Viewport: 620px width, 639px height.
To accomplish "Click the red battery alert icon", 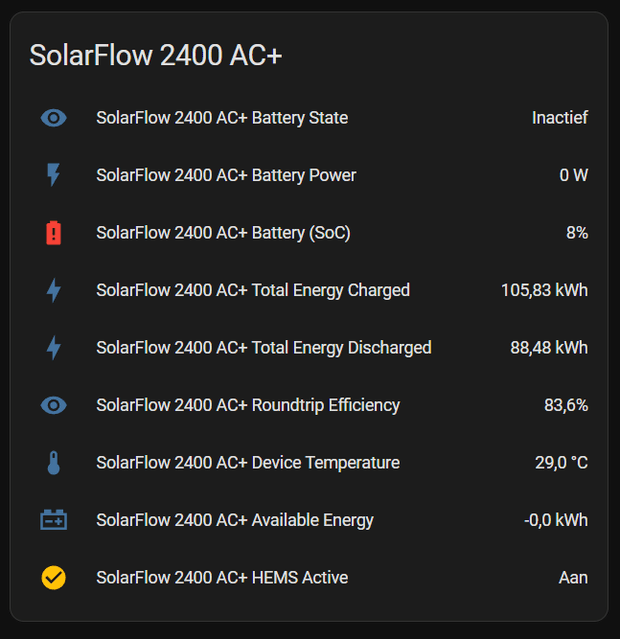I will [53, 233].
